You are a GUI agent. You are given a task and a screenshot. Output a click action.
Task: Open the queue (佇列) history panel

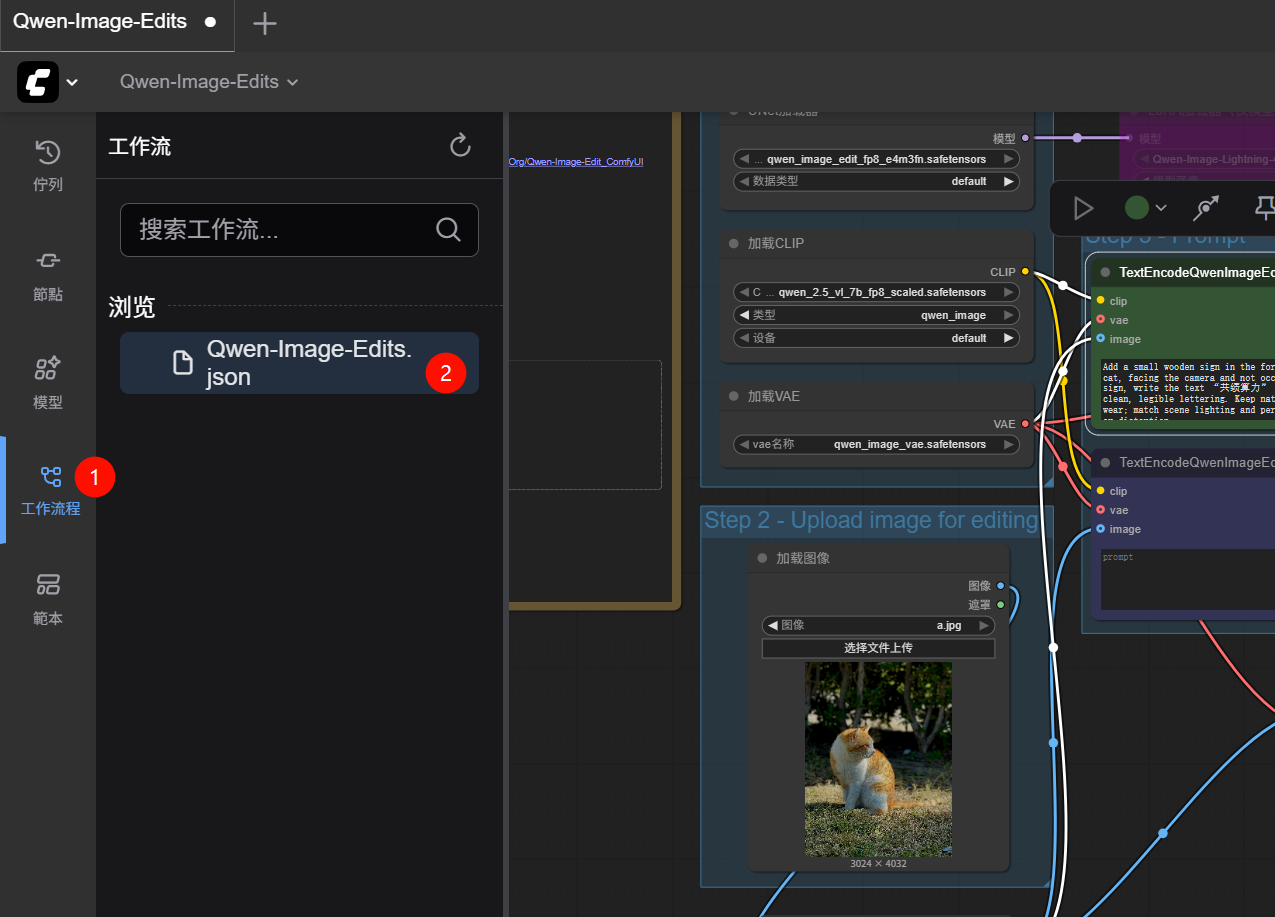[47, 165]
